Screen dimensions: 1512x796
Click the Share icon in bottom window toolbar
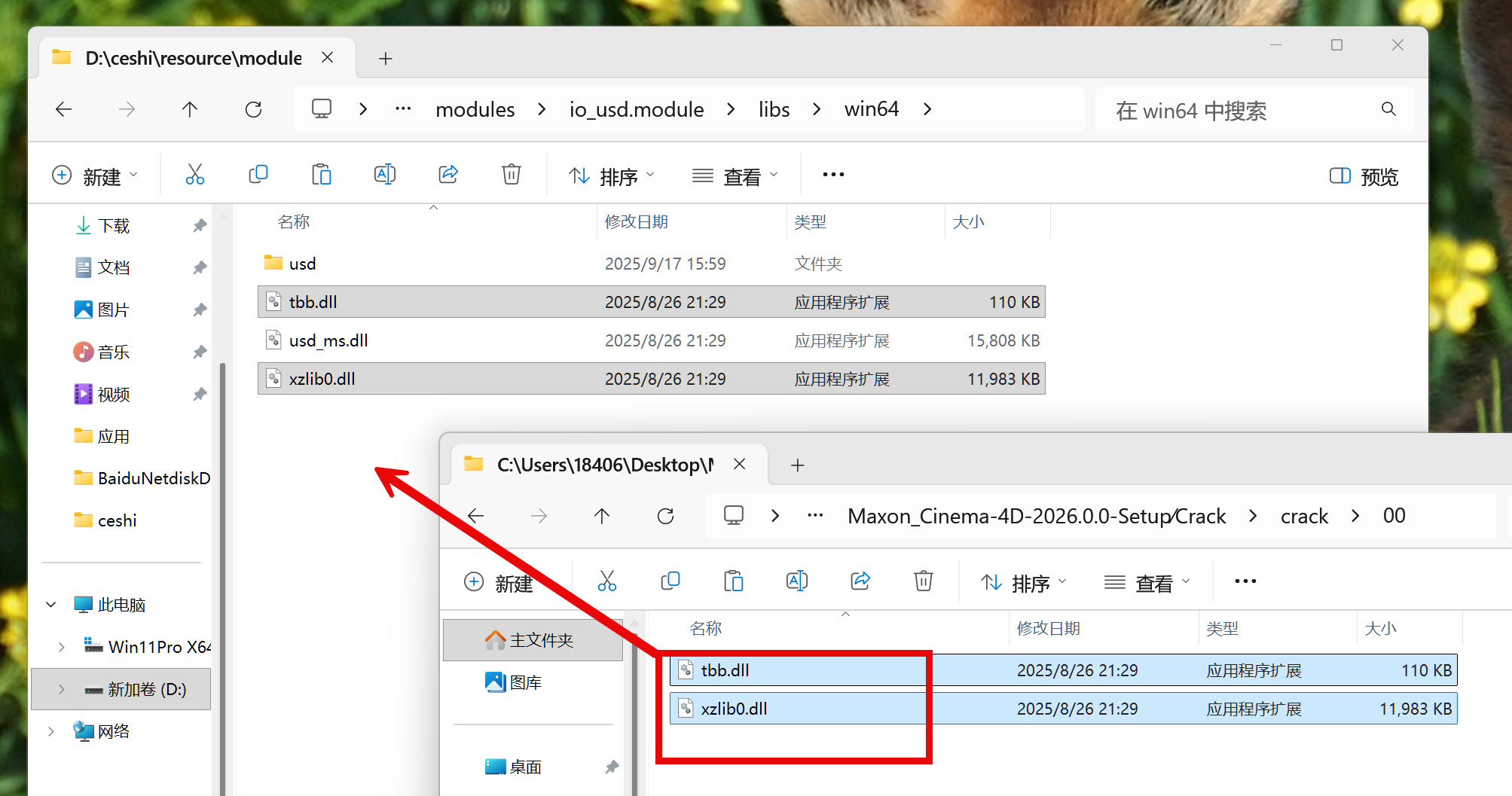point(860,581)
